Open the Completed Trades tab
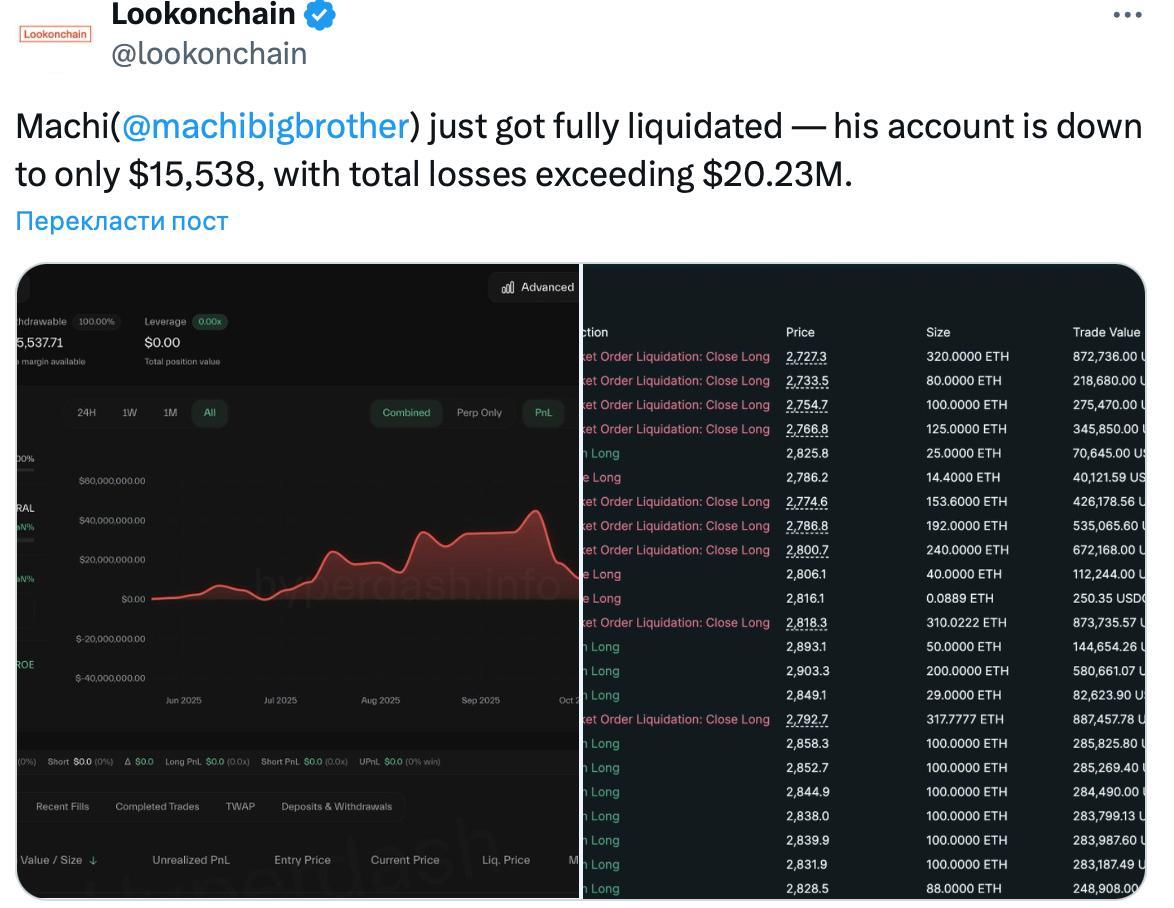This screenshot has width=1174, height=908. 157,807
